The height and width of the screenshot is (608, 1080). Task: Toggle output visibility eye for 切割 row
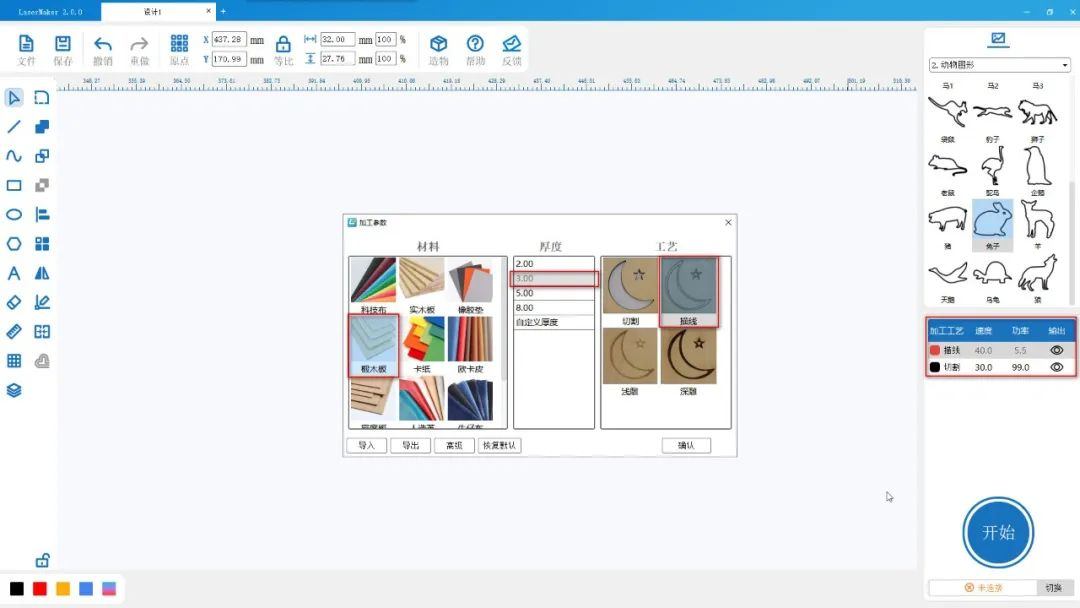click(1056, 367)
